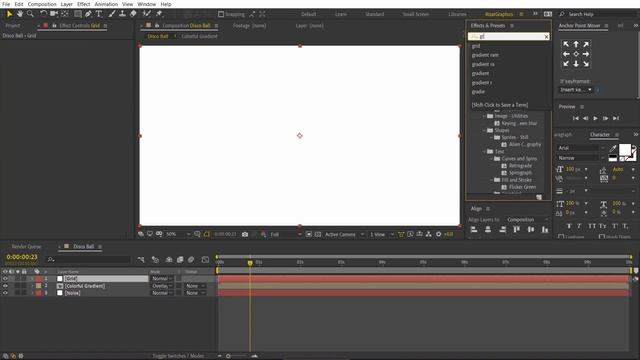Select the Roto Brush tool
This screenshot has width=640, height=360.
point(147,14)
